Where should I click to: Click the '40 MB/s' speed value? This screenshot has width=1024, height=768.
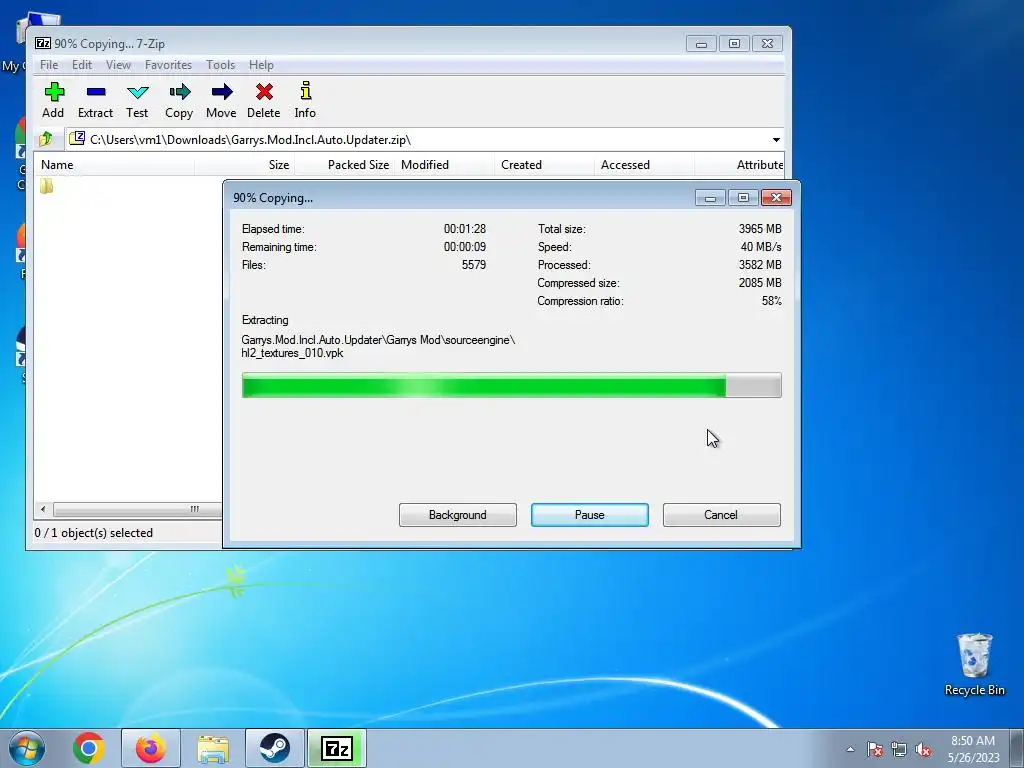click(761, 247)
